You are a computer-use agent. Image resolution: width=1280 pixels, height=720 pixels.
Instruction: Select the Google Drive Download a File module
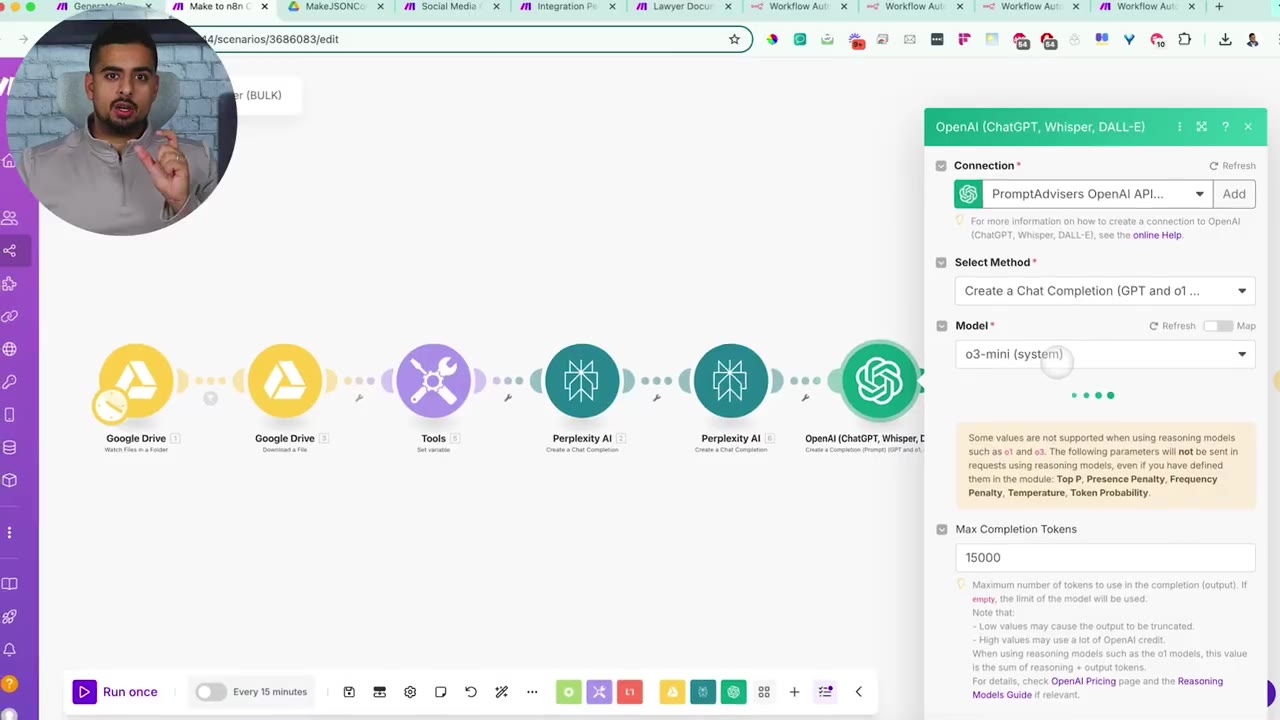pos(285,380)
